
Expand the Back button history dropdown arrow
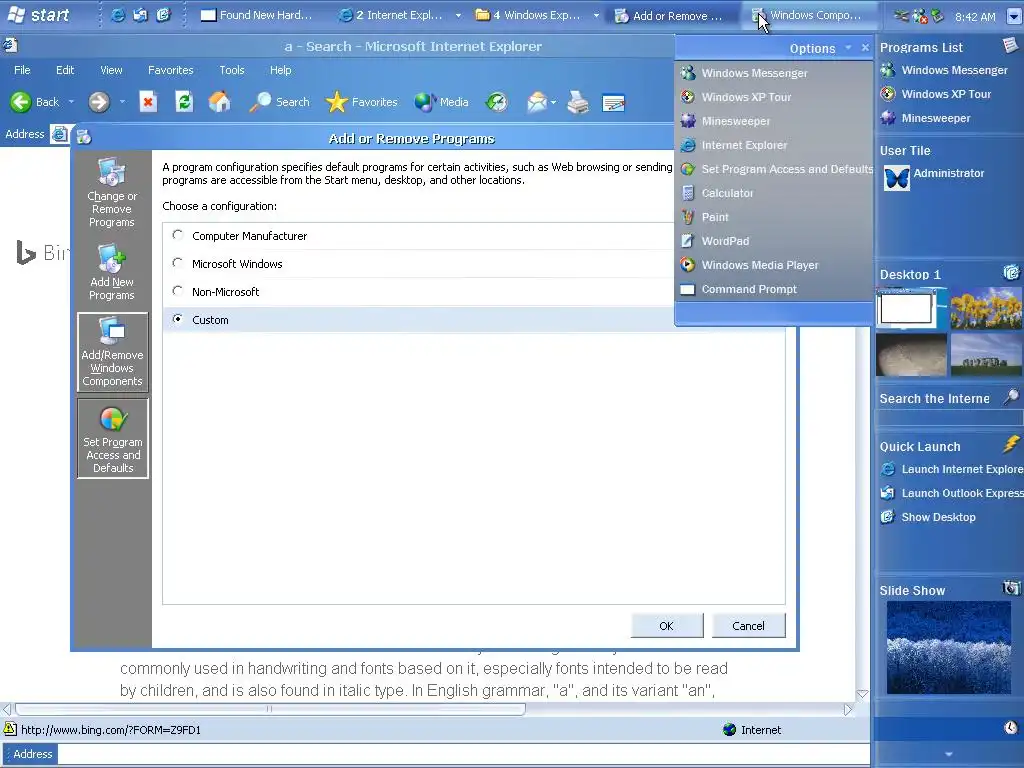71,102
